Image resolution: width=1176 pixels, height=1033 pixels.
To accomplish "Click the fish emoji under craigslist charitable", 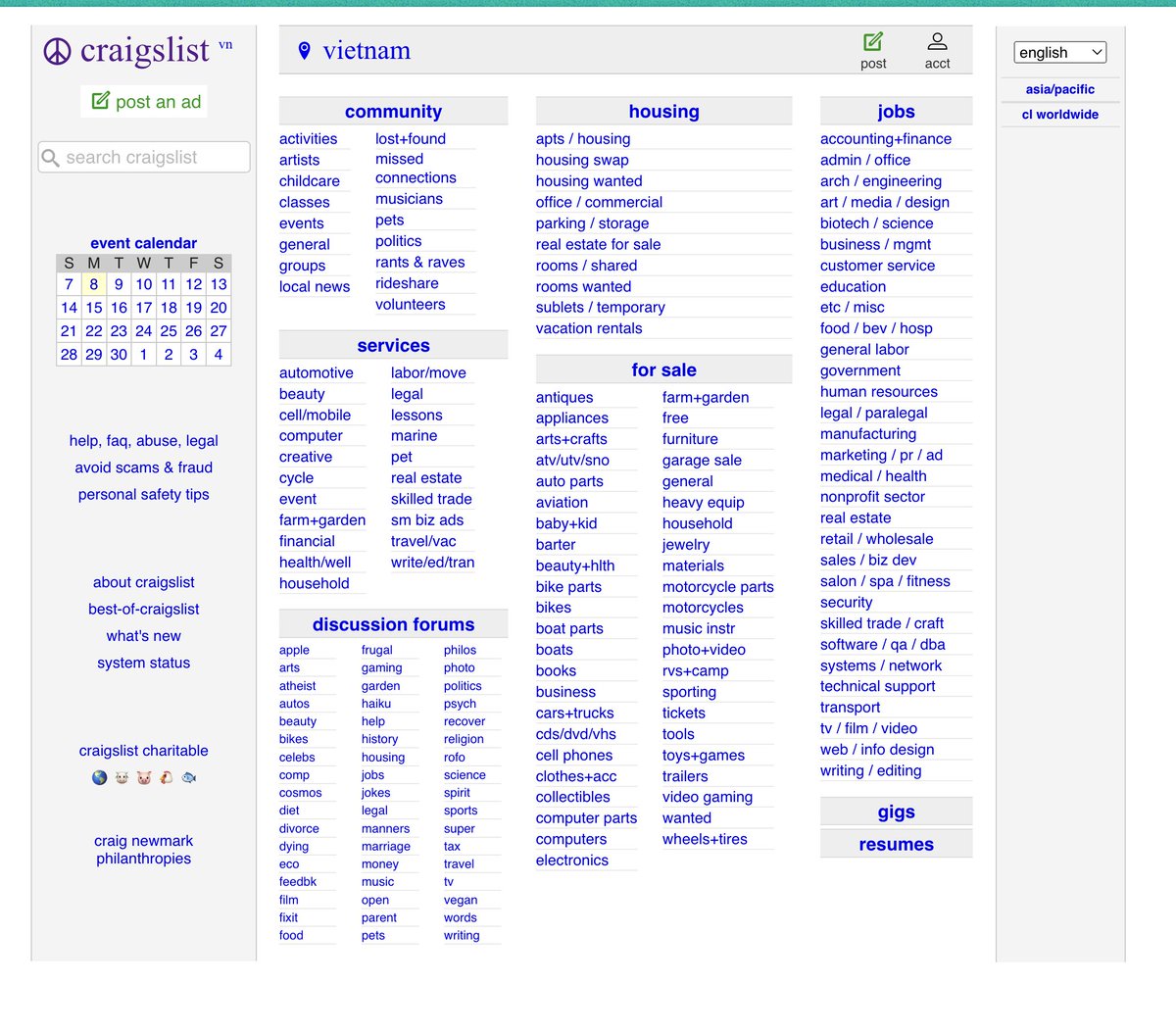I will click(x=189, y=778).
